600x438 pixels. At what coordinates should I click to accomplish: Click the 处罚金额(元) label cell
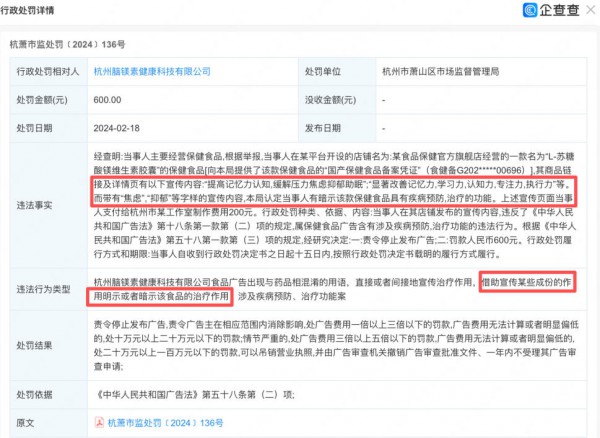point(49,100)
